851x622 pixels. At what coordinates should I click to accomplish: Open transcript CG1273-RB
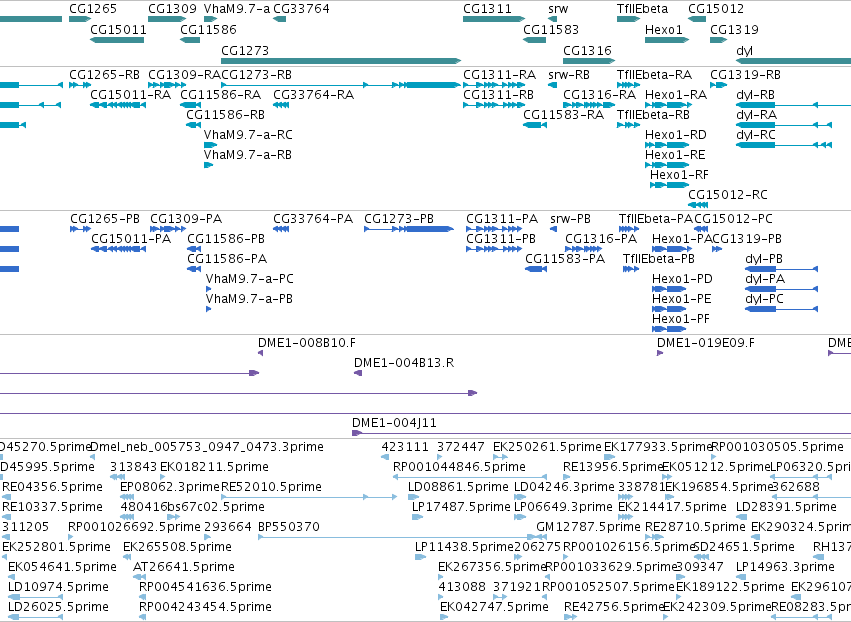[x=256, y=74]
